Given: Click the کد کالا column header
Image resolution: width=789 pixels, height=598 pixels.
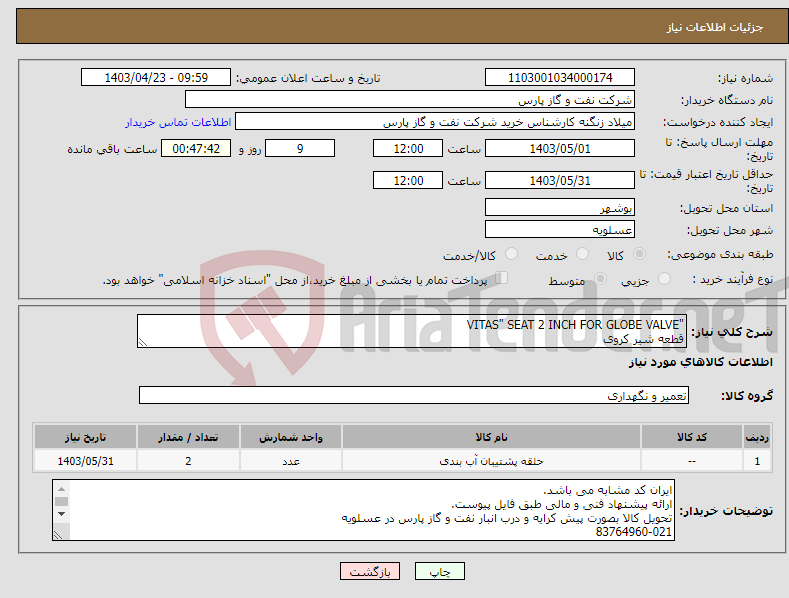Looking at the screenshot, I should [x=692, y=437].
